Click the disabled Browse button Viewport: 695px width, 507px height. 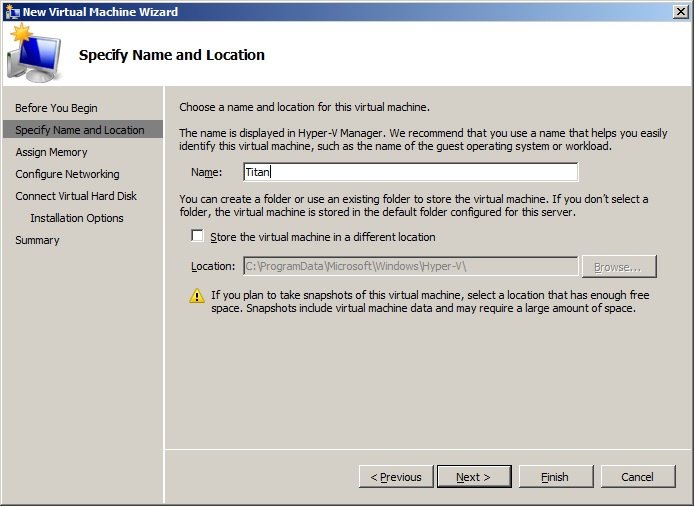point(619,266)
